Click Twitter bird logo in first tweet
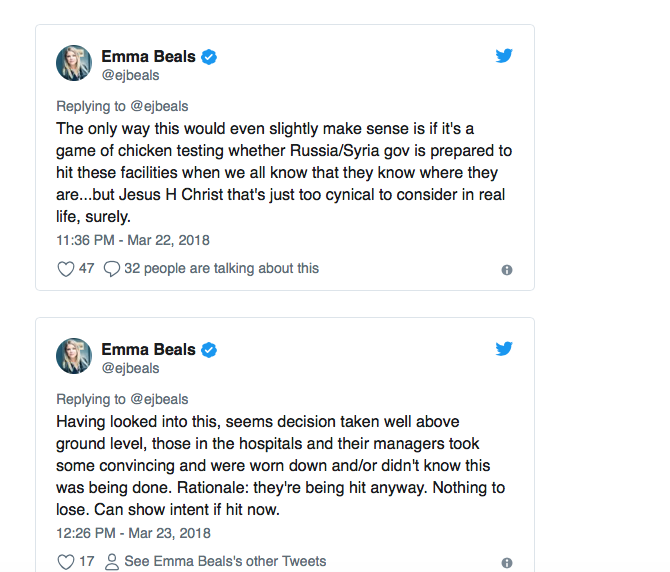 (x=504, y=56)
